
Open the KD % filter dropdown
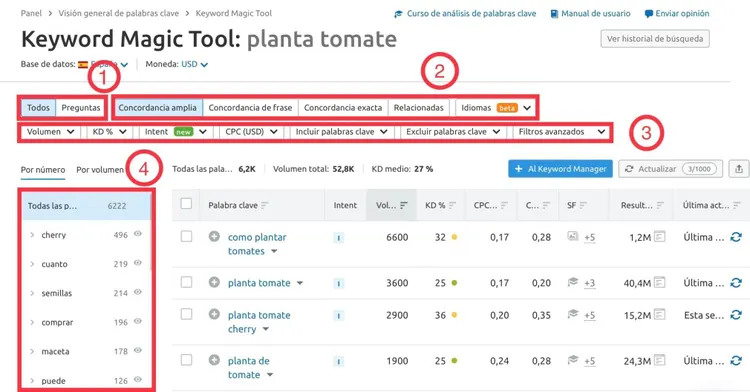tap(110, 131)
